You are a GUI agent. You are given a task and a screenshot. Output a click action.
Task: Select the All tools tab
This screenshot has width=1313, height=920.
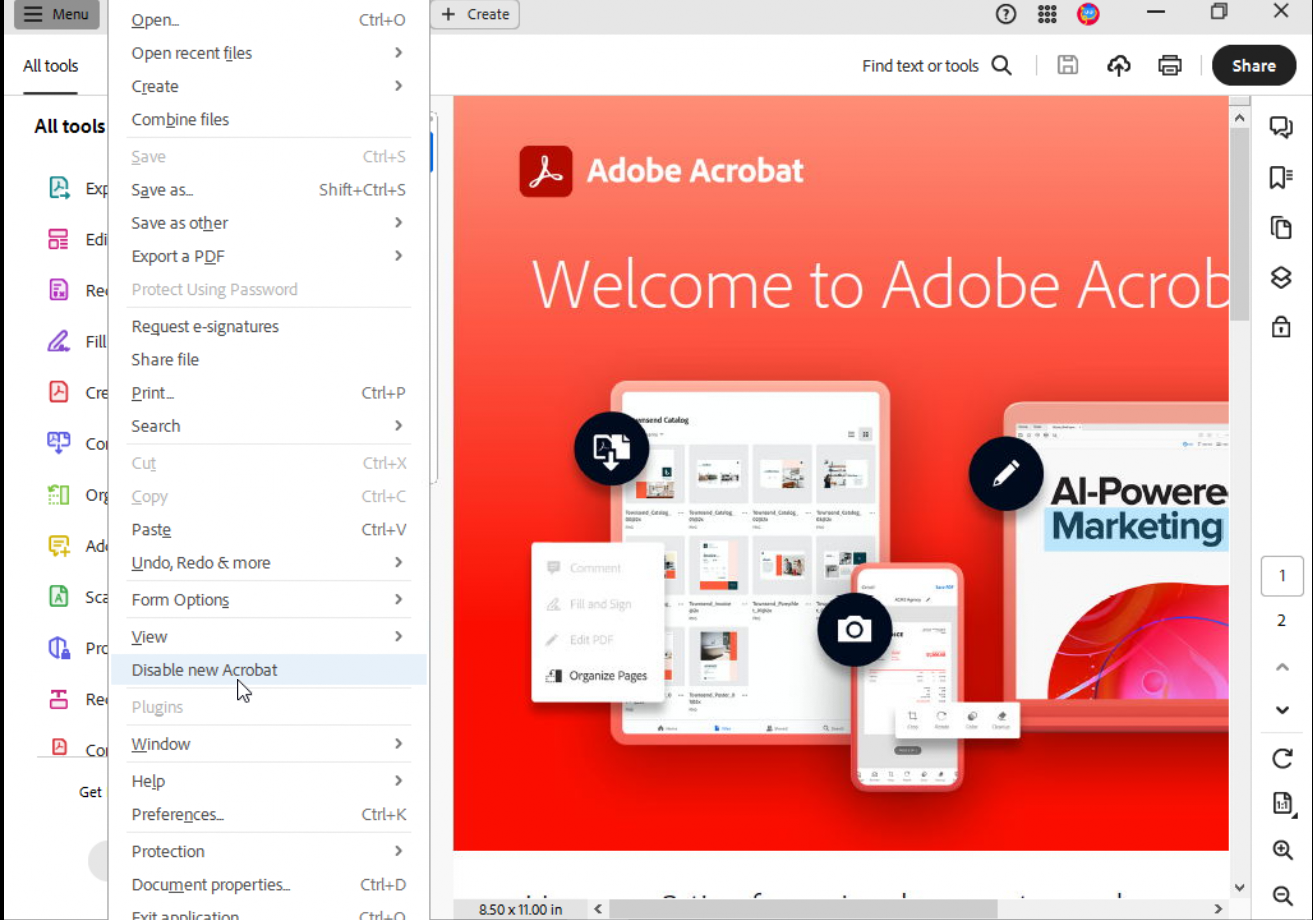(50, 66)
